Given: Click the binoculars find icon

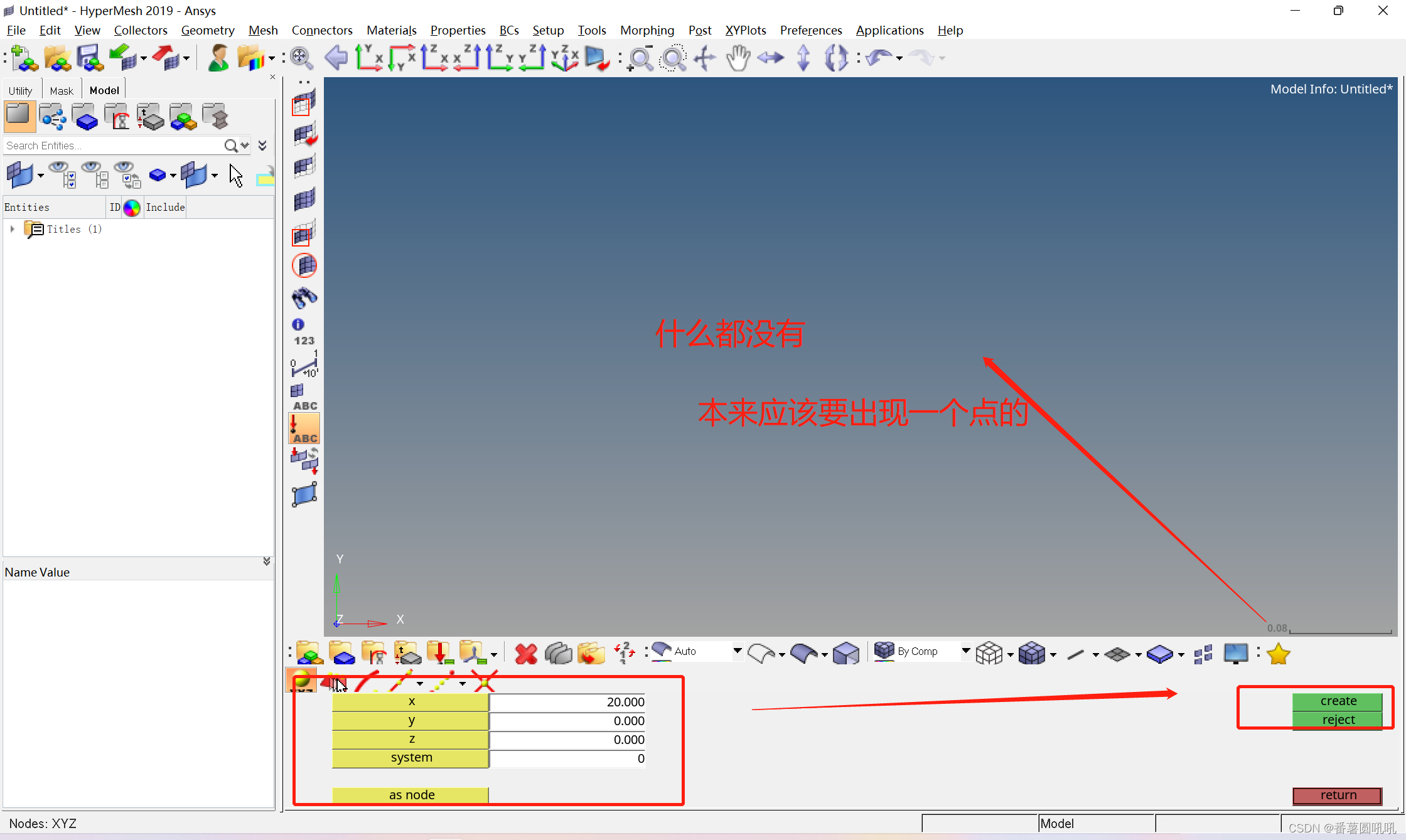Looking at the screenshot, I should (x=304, y=297).
